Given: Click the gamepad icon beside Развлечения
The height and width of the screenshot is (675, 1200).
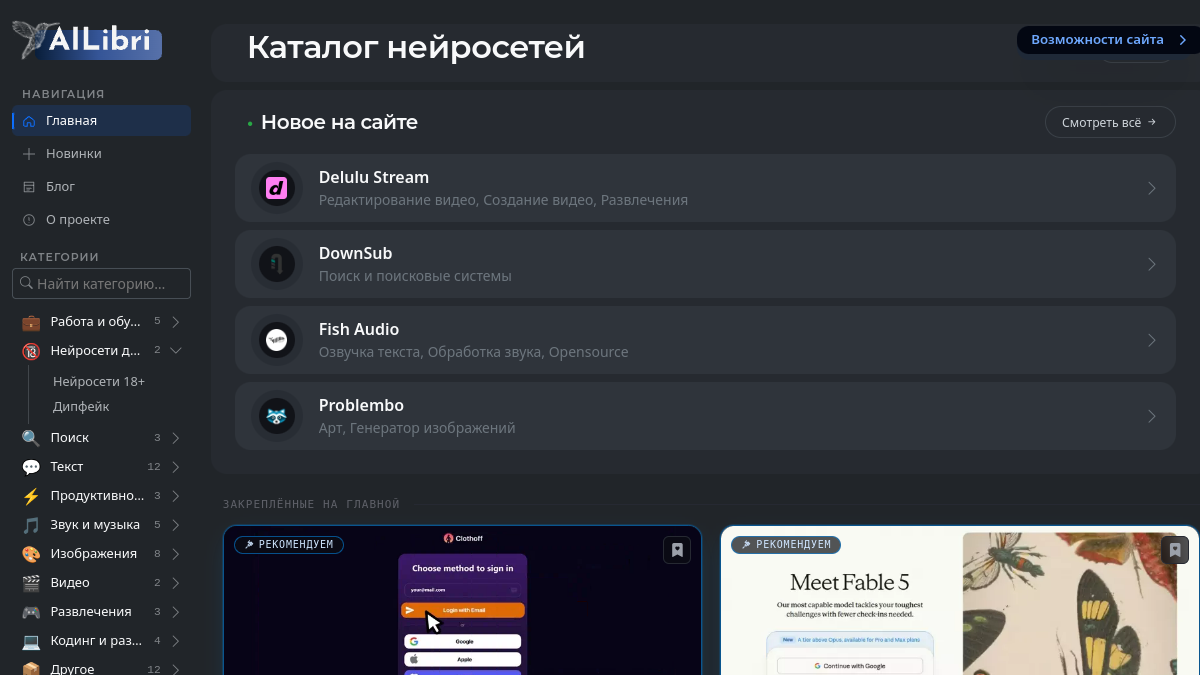Looking at the screenshot, I should click(x=31, y=612).
